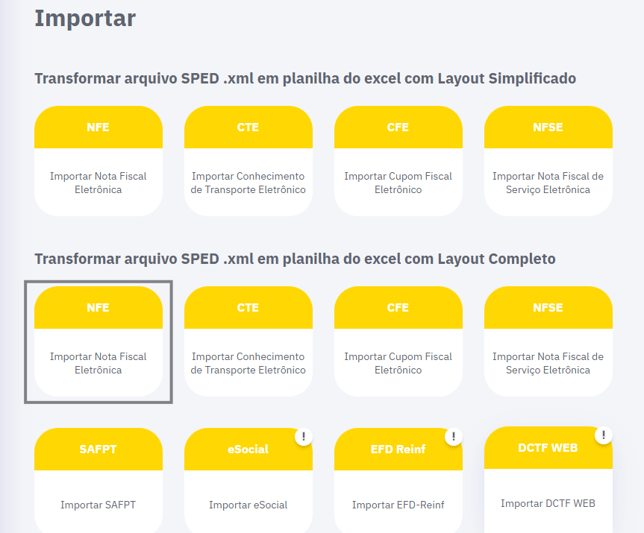Choose the NFSE card in Layout Simplificado section
This screenshot has width=644, height=533.
tap(548, 161)
